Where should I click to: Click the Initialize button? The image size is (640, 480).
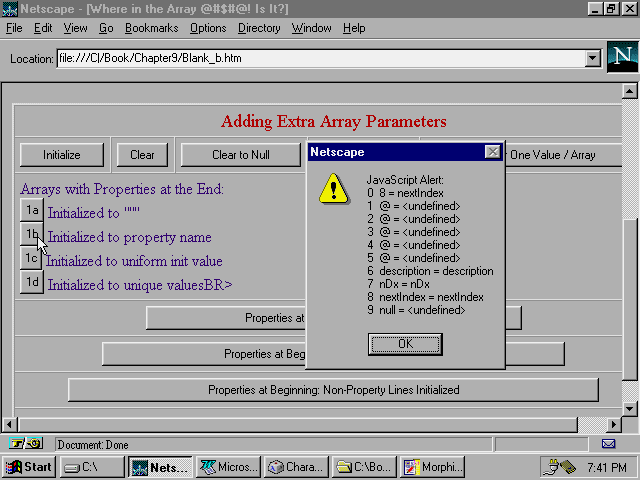click(x=61, y=155)
